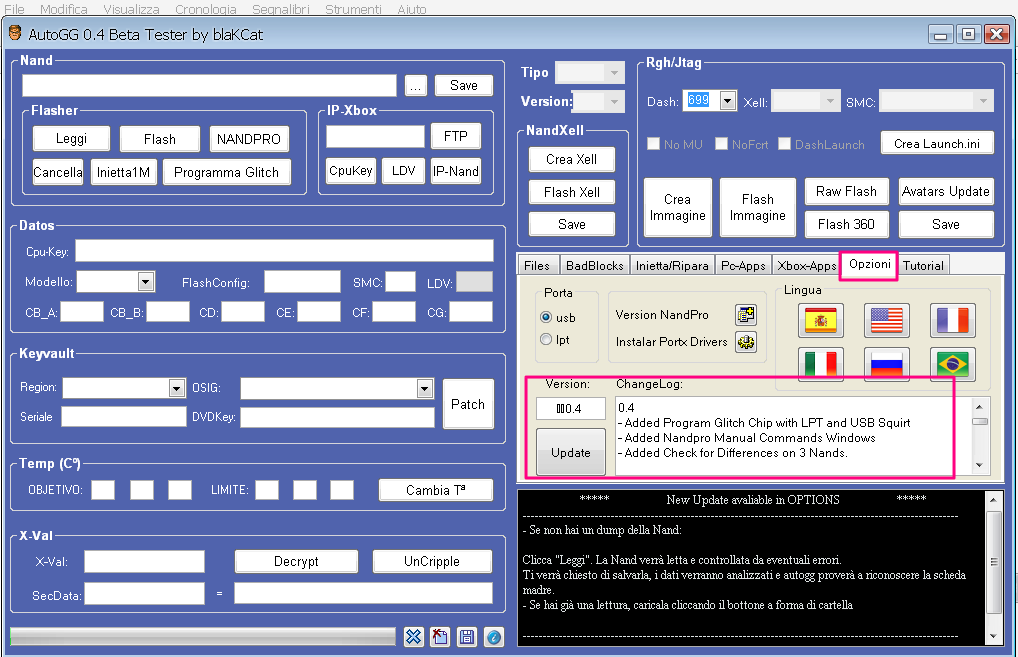This screenshot has width=1018, height=657.
Task: Open the Strumenti menu
Action: (353, 9)
